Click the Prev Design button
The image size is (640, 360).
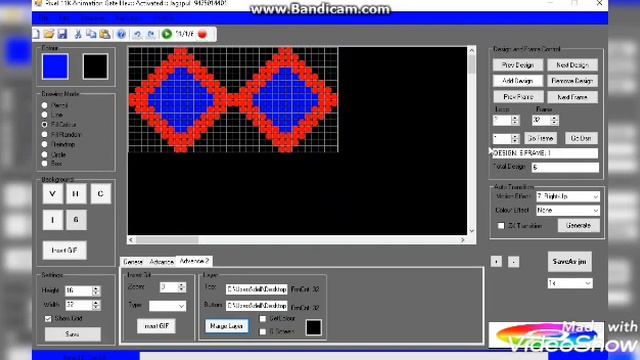(x=518, y=65)
